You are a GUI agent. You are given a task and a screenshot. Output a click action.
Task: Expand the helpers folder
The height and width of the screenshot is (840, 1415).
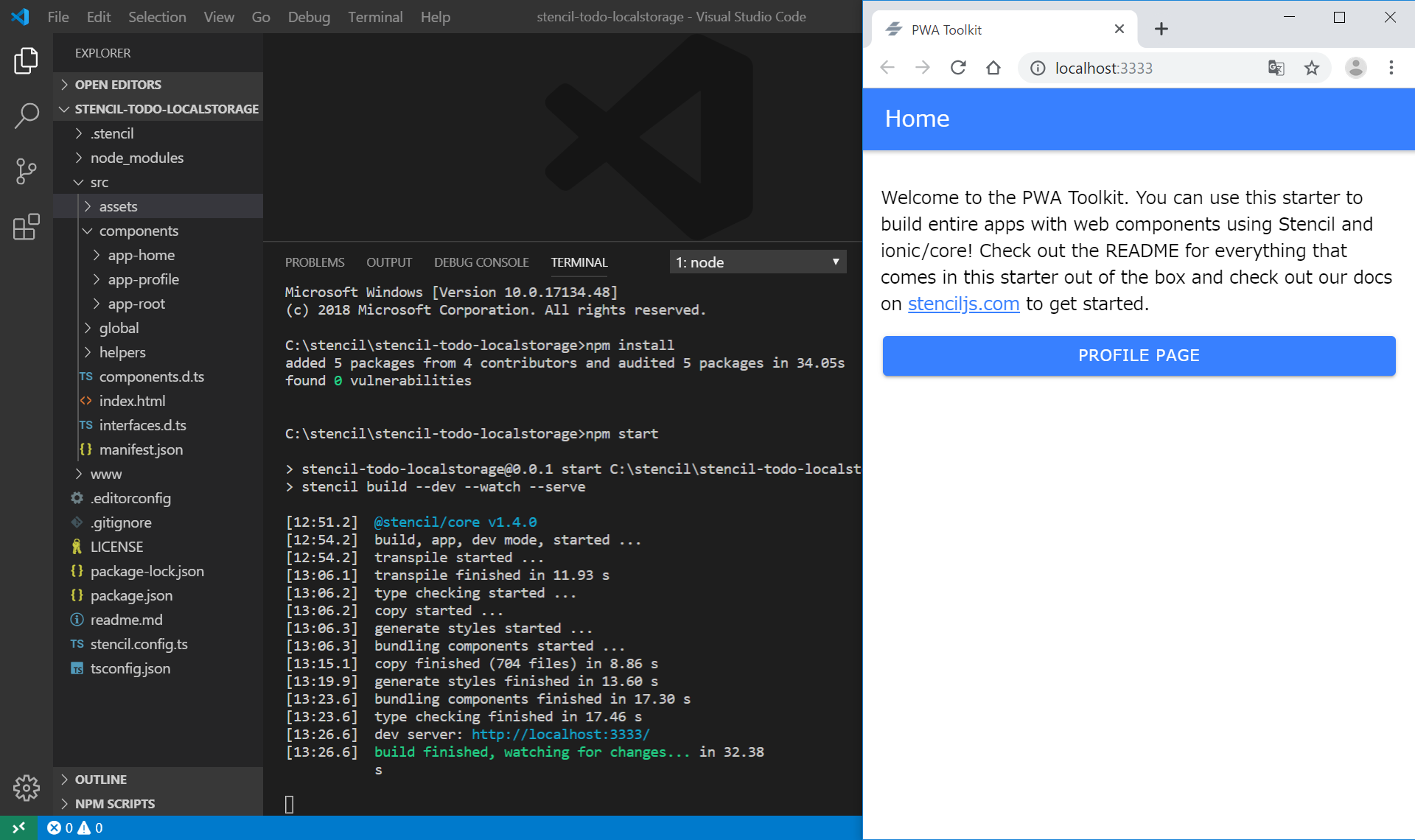(158, 351)
